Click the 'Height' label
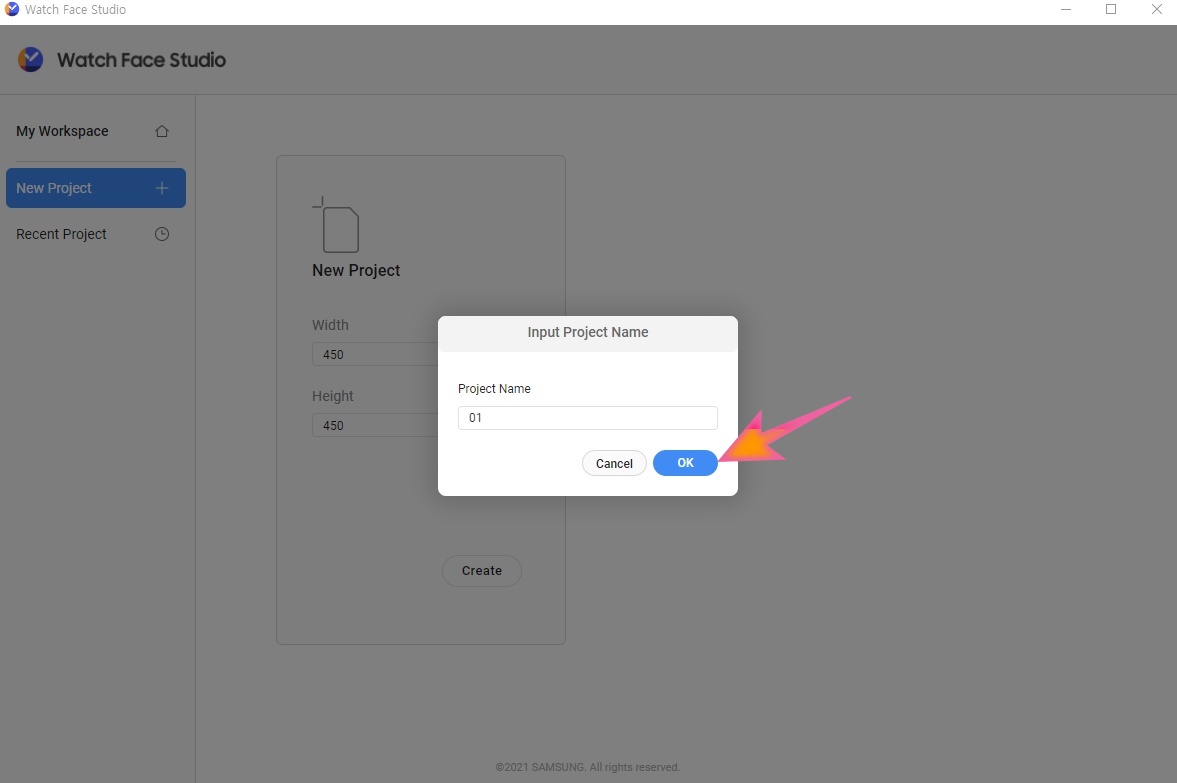The height and width of the screenshot is (783, 1177). (333, 396)
